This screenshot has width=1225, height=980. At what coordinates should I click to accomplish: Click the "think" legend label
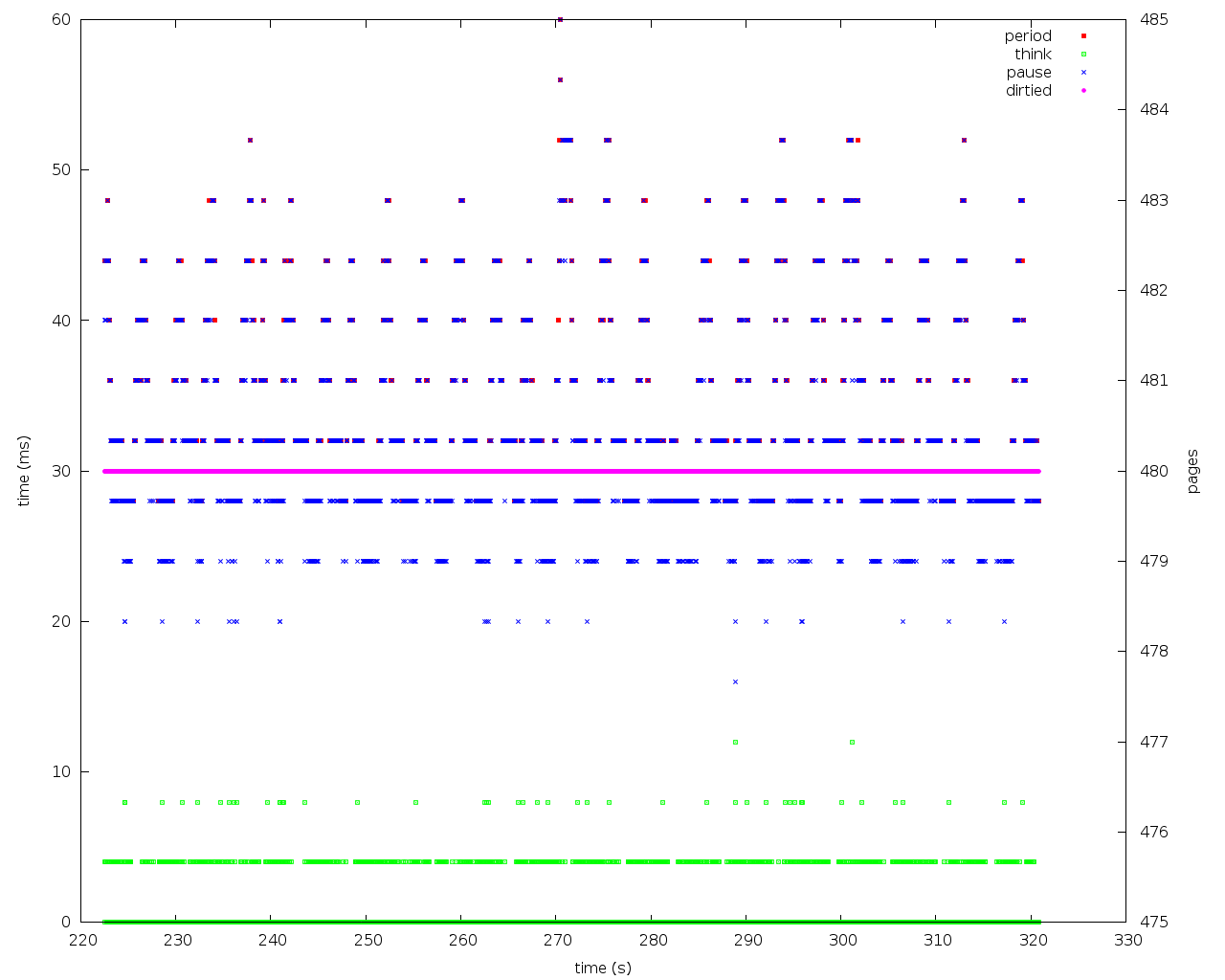point(1033,55)
